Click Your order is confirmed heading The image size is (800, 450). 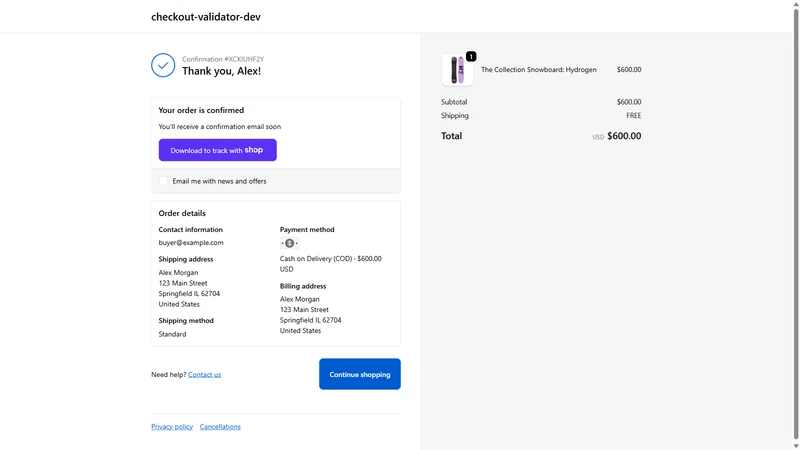(x=201, y=110)
